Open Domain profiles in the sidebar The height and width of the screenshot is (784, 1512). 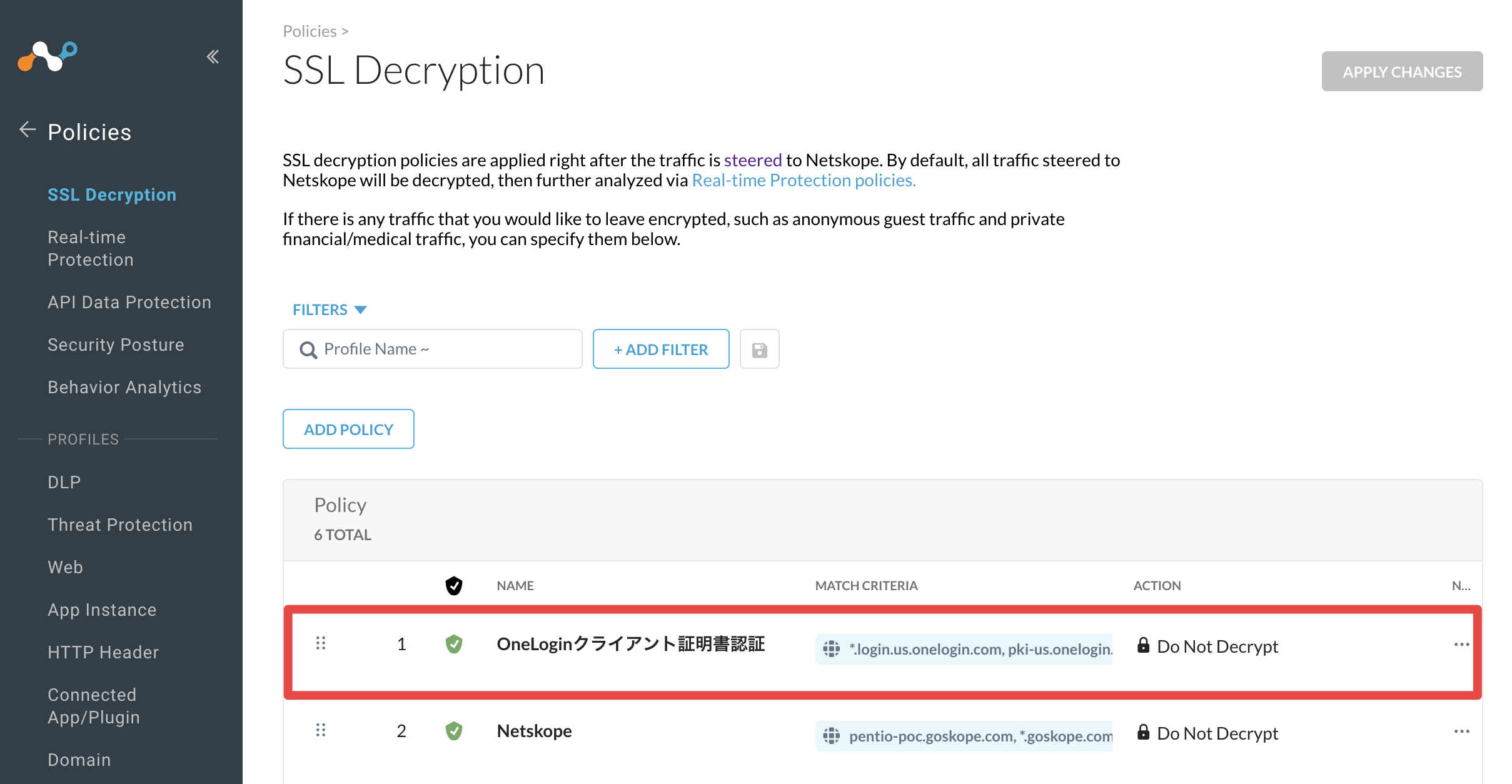coord(79,760)
